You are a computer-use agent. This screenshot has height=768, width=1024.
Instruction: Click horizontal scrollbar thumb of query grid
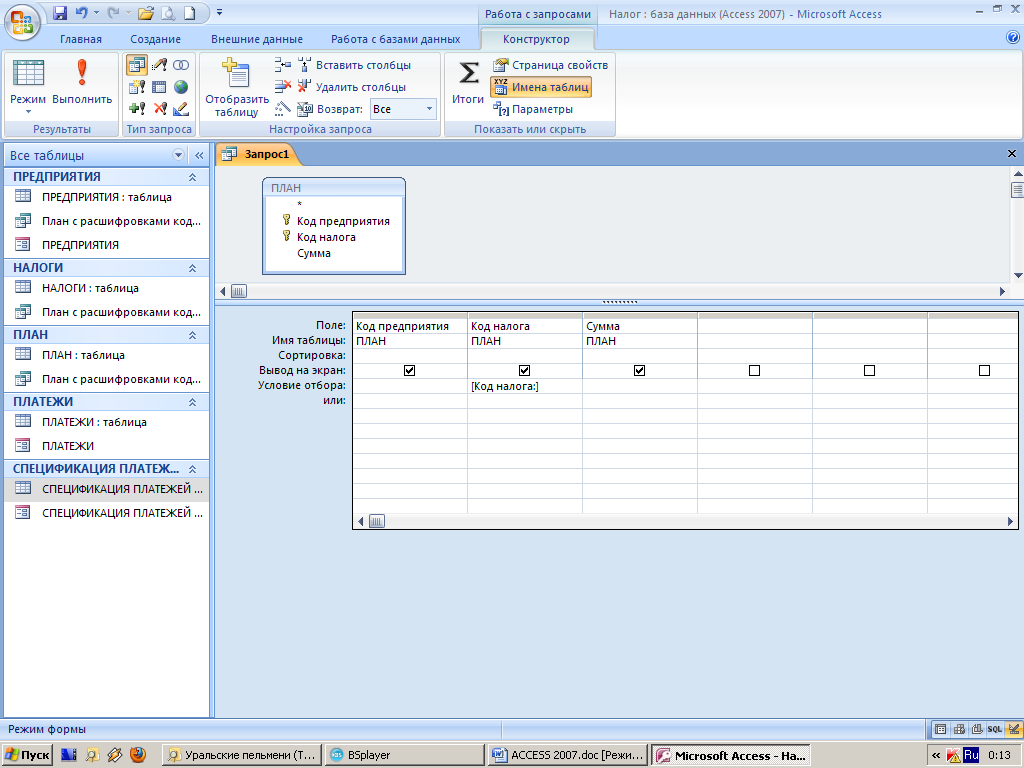click(x=377, y=521)
